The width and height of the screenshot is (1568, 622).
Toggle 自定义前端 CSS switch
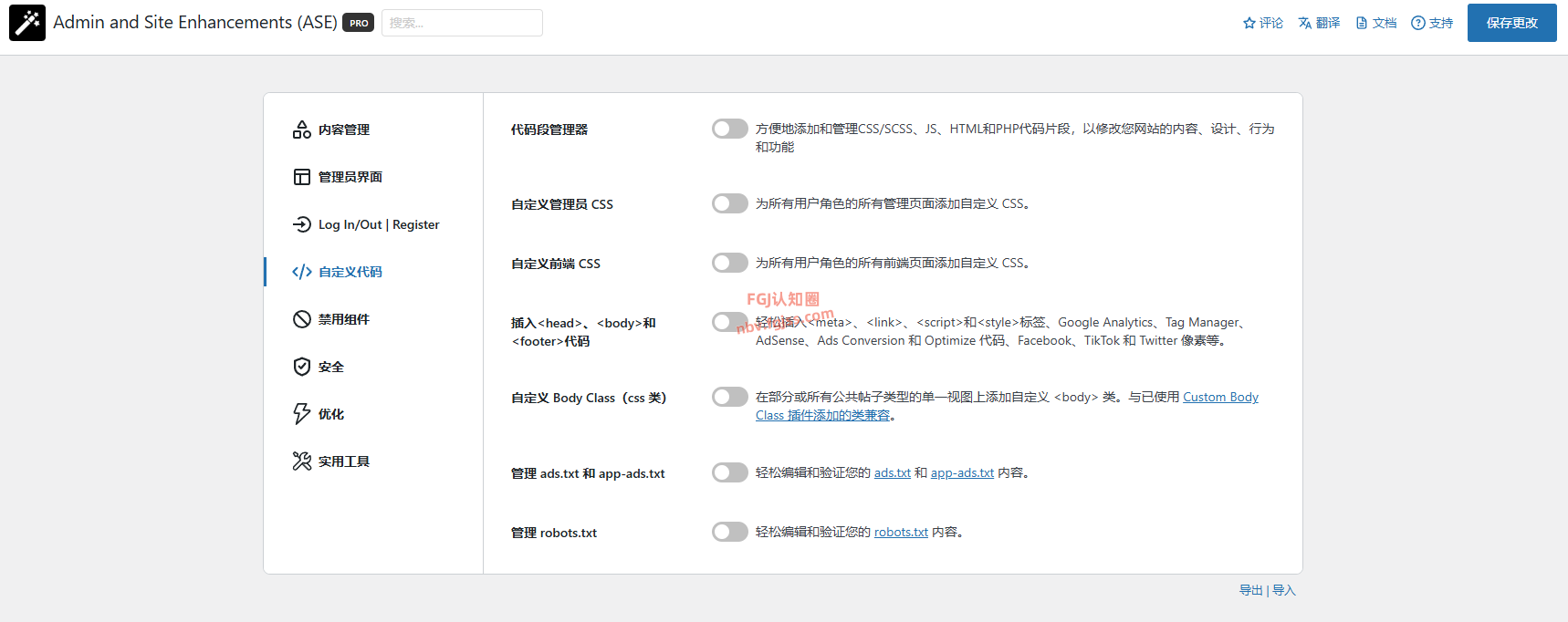click(730, 263)
